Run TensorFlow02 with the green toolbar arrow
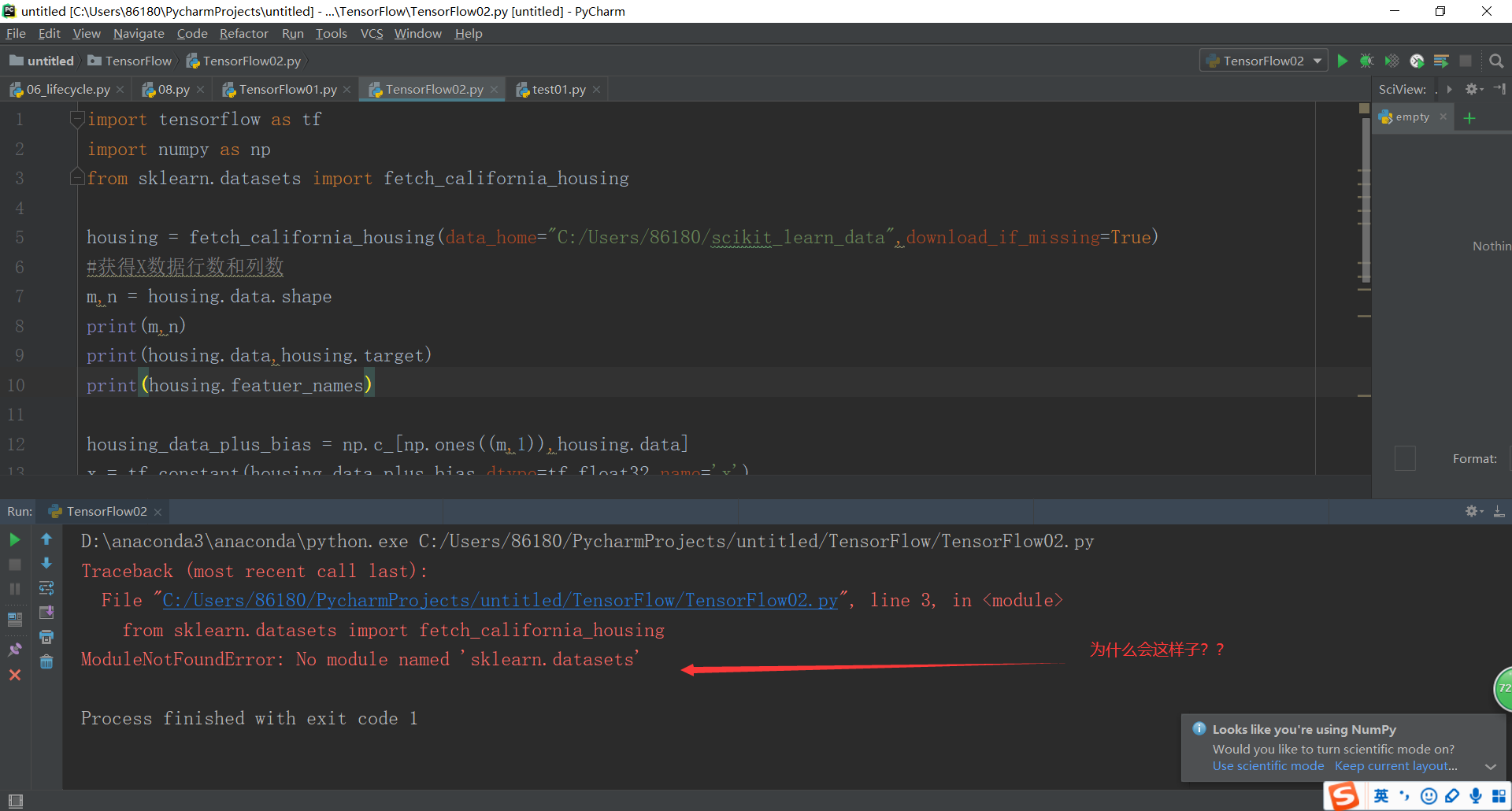Viewport: 1512px width, 811px height. [1343, 61]
